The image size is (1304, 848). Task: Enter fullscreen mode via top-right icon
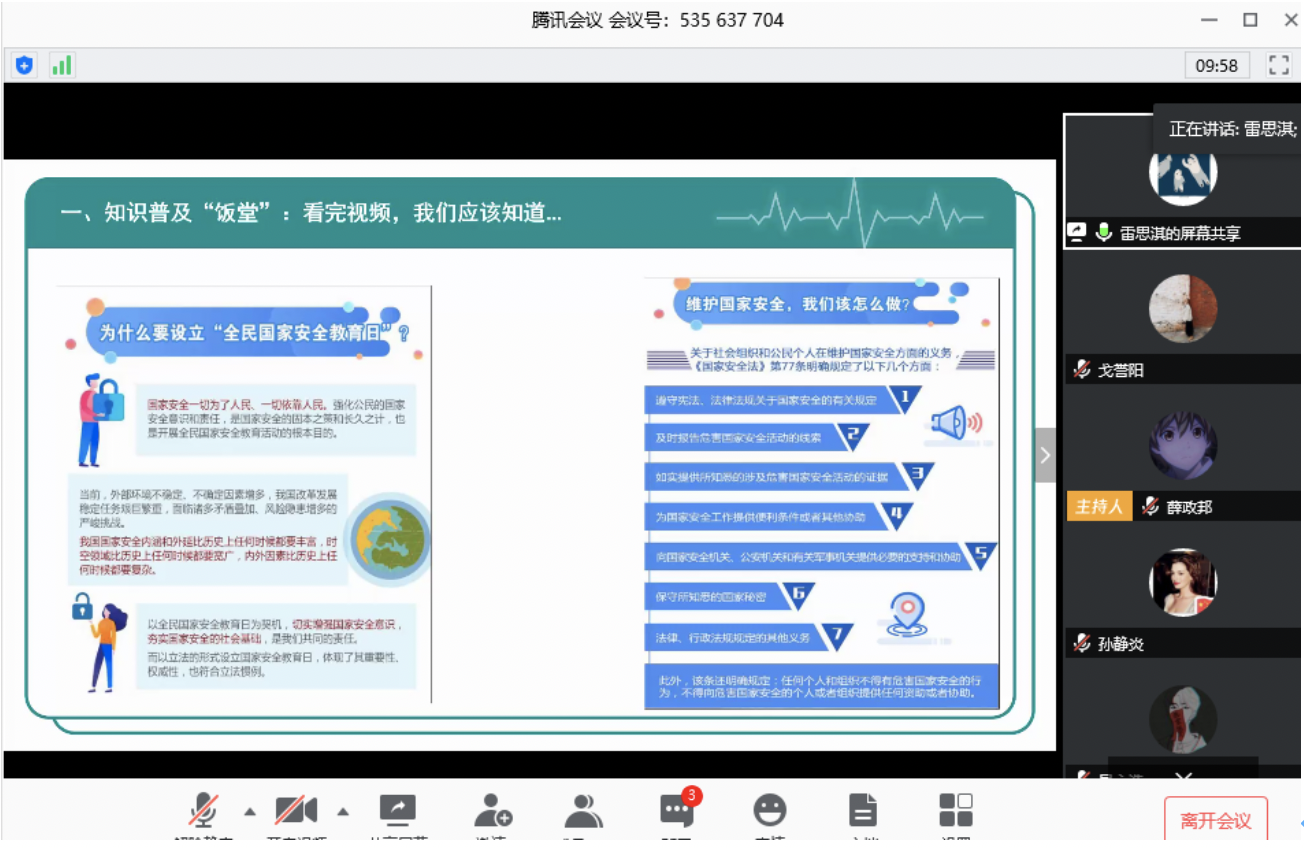[x=1278, y=66]
